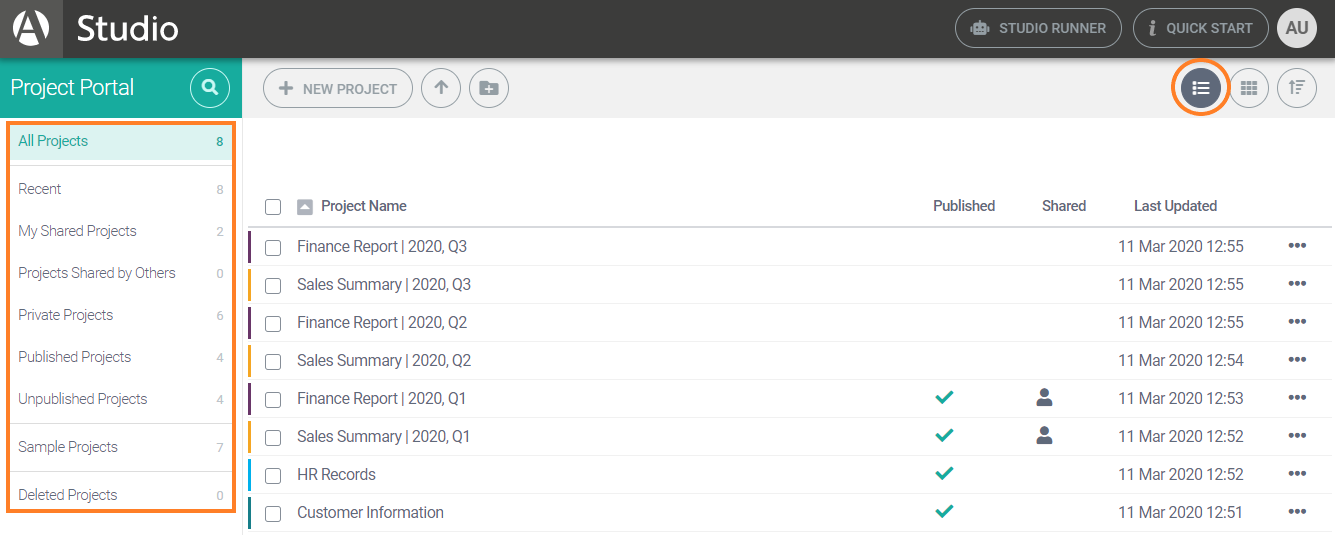Open the Published Projects filter
Image resolution: width=1335 pixels, height=535 pixels.
coord(75,357)
